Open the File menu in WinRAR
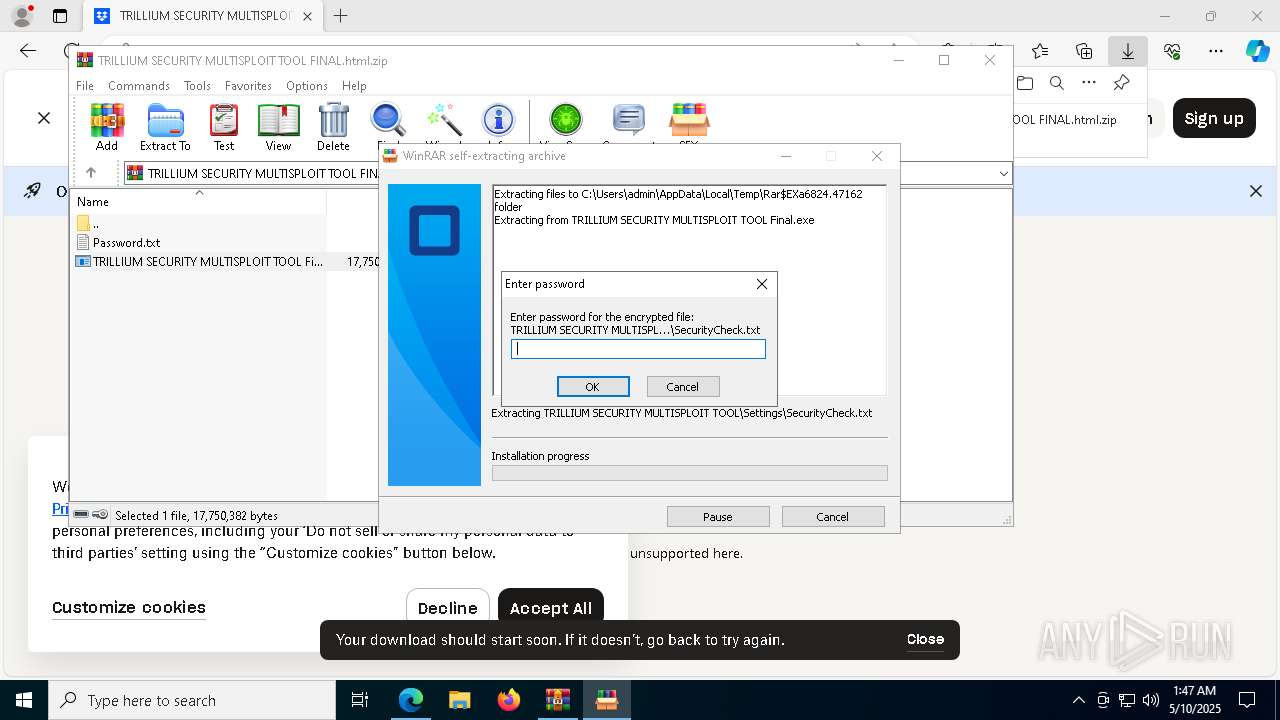1280x720 pixels. (x=85, y=86)
